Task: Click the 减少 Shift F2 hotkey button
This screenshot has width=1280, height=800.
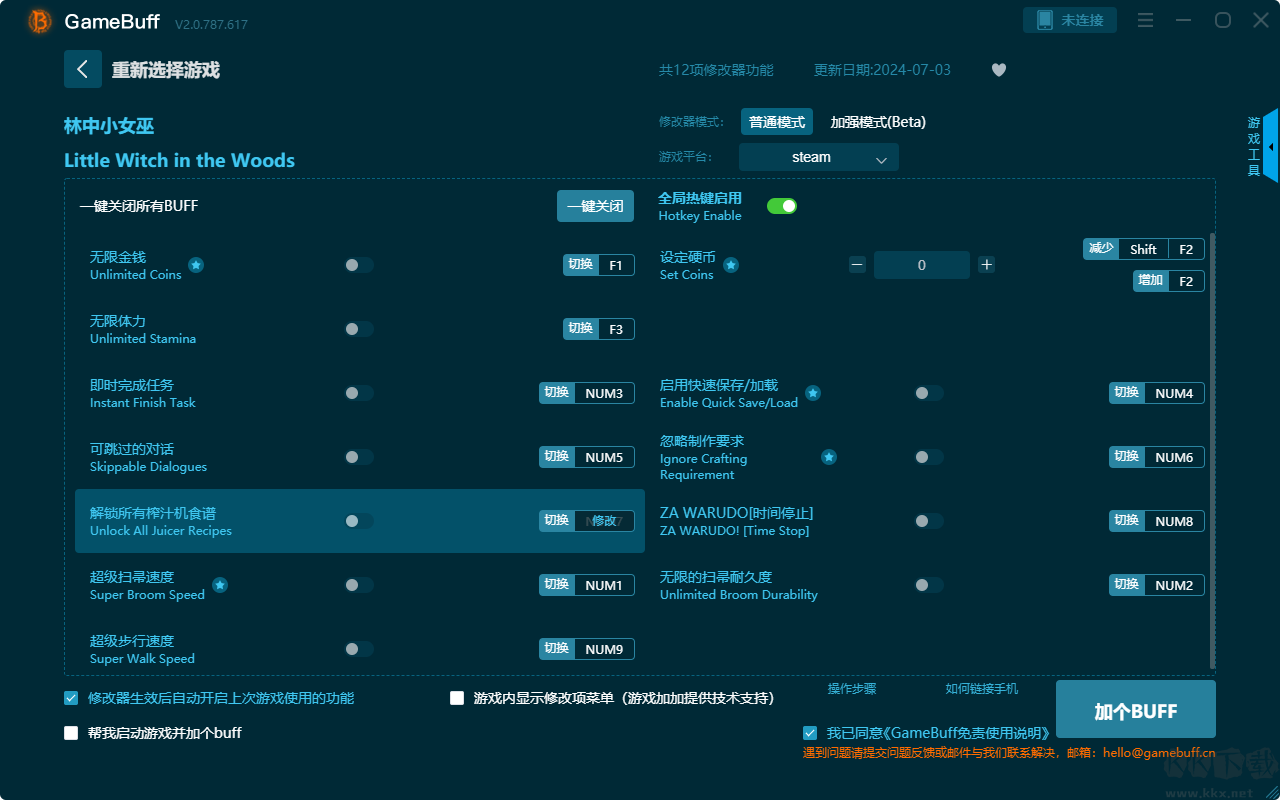Action: point(1144,249)
